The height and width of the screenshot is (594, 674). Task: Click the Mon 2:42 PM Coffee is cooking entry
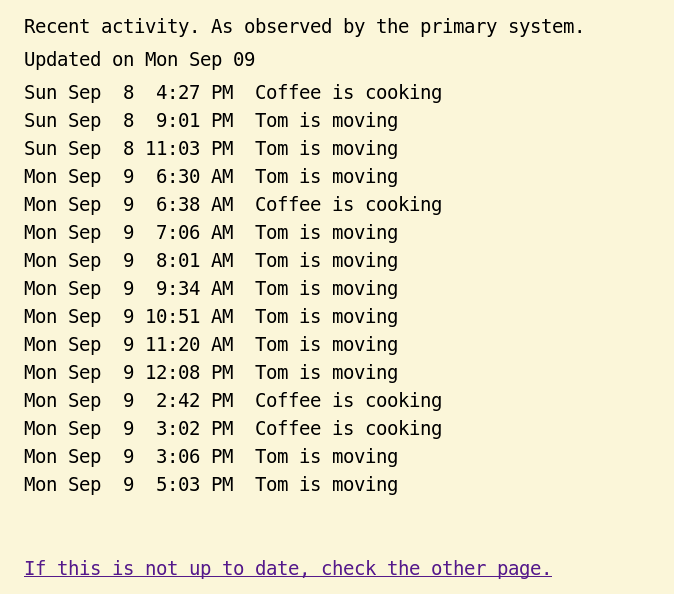(232, 401)
